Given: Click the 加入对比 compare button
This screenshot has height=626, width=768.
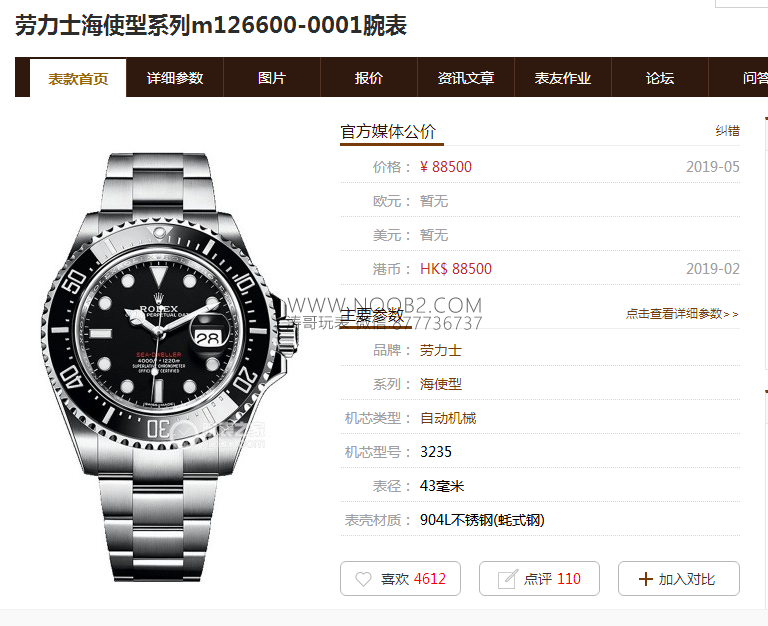Looking at the screenshot, I should pyautogui.click(x=679, y=578).
